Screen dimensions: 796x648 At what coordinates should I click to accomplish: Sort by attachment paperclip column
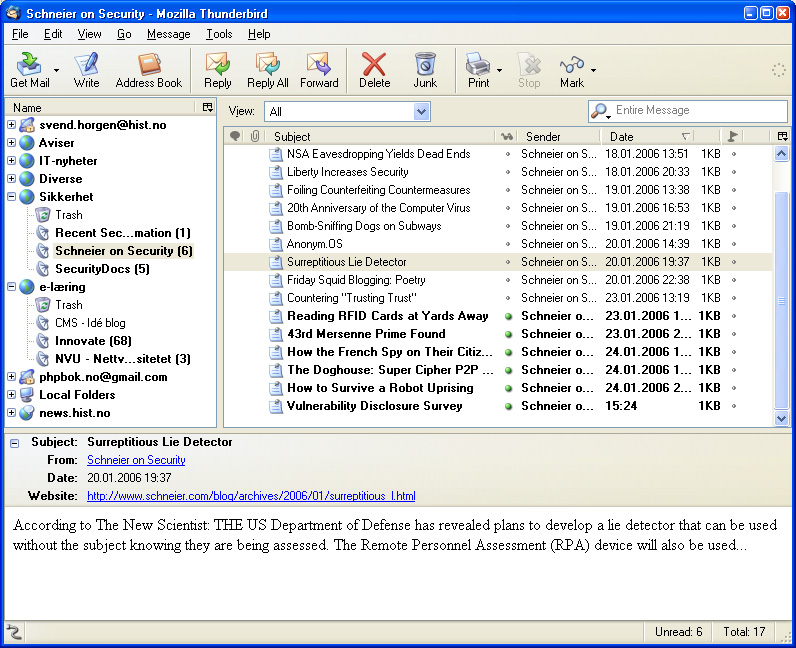pyautogui.click(x=255, y=136)
